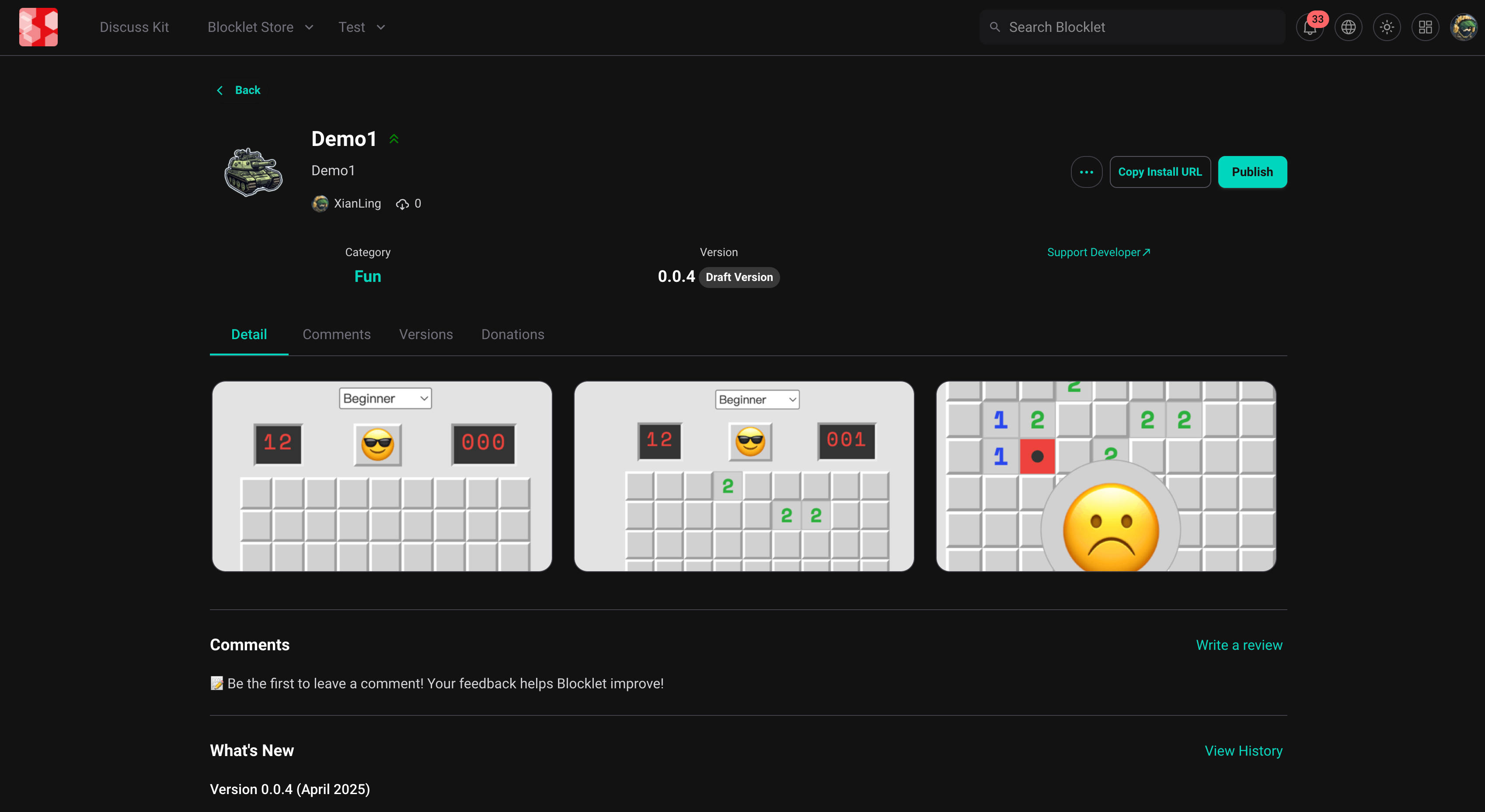Open the Donations tab
Viewport: 1485px width, 812px height.
pyautogui.click(x=512, y=334)
